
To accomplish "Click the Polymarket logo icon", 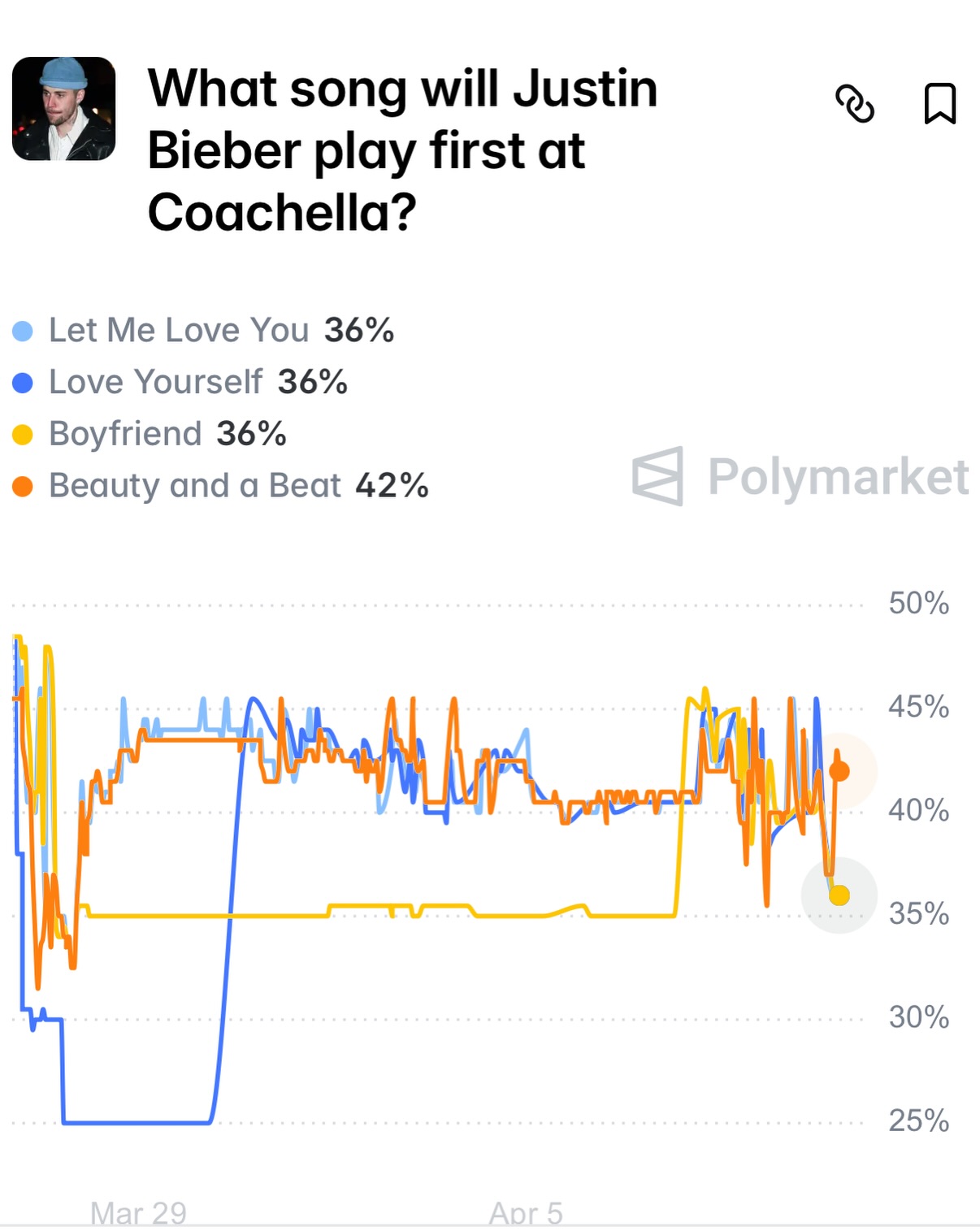I will [x=658, y=476].
